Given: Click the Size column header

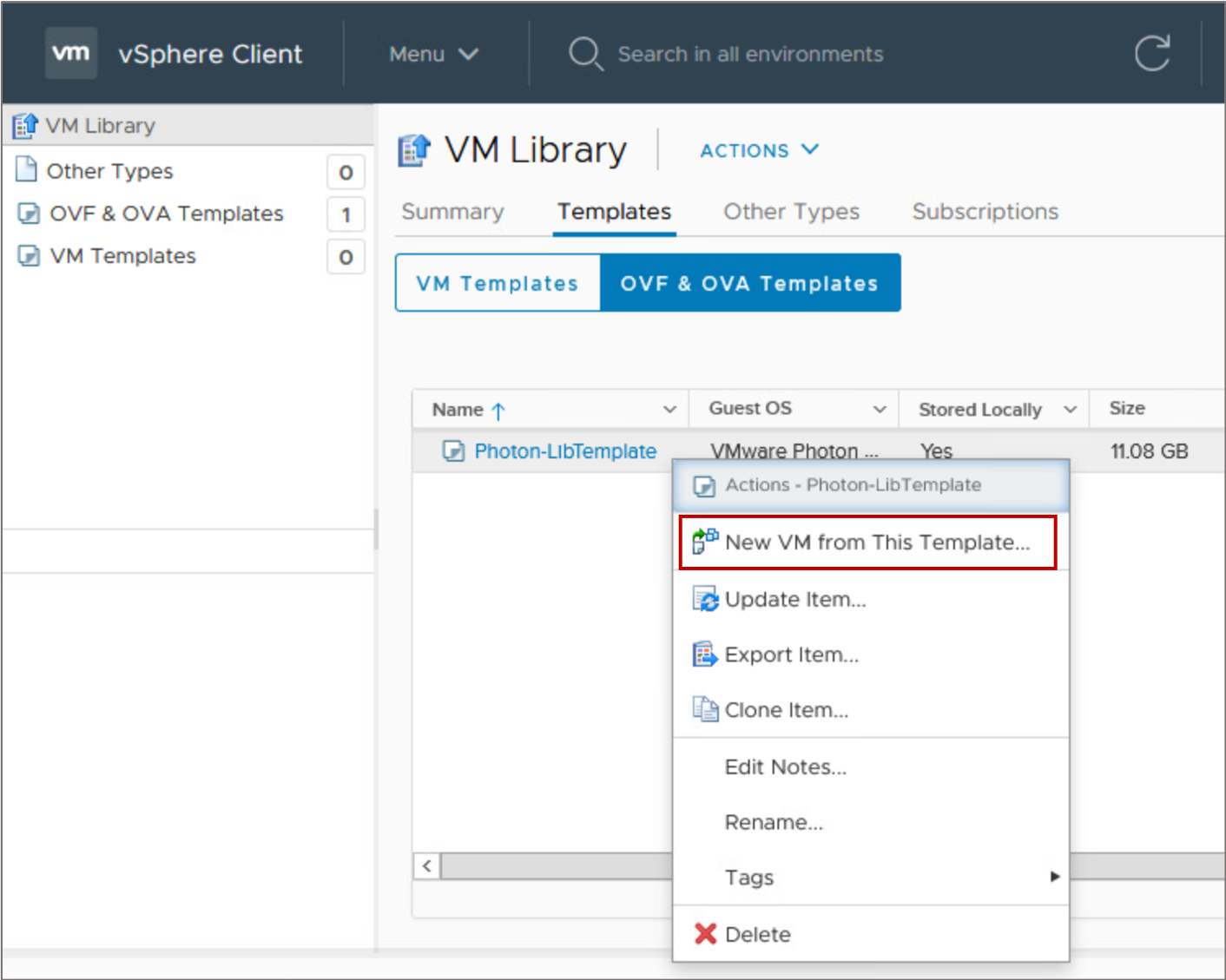Looking at the screenshot, I should [1157, 409].
